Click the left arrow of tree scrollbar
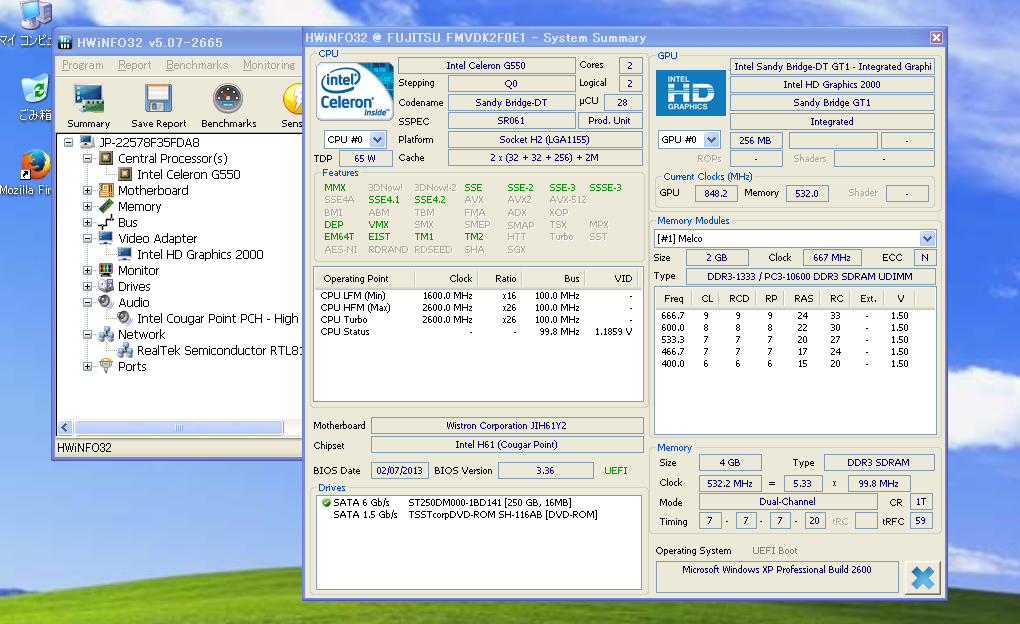Viewport: 1020px width, 624px height. (x=65, y=427)
